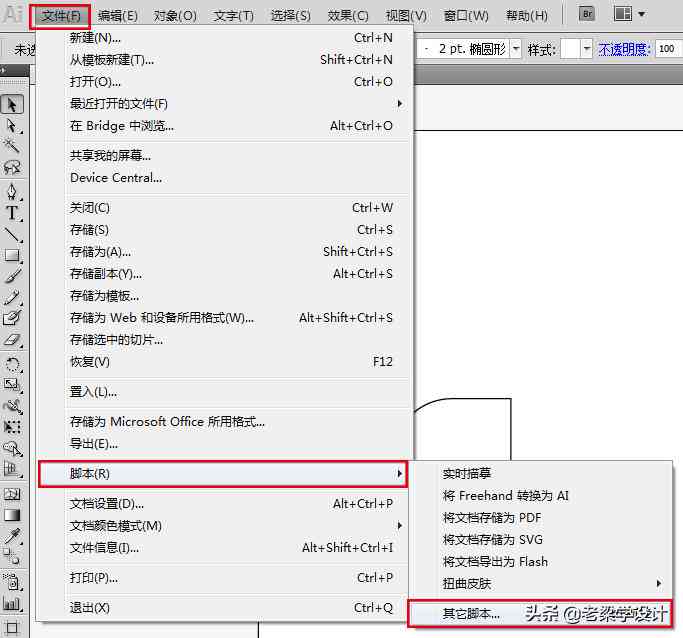Open the 效果(C) menu
683x638 pixels.
tap(348, 16)
